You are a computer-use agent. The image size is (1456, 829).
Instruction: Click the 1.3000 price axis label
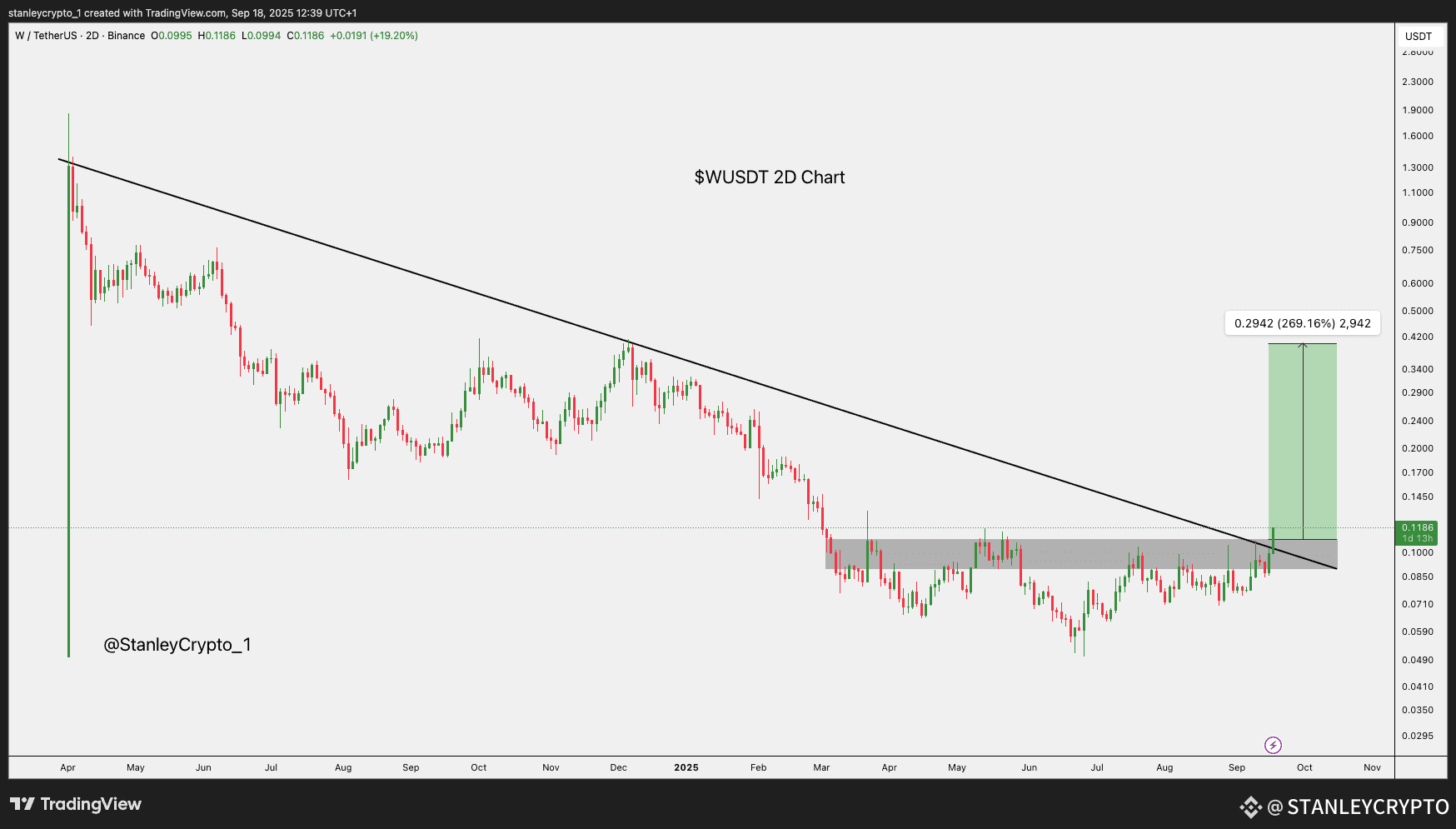[x=1418, y=167]
